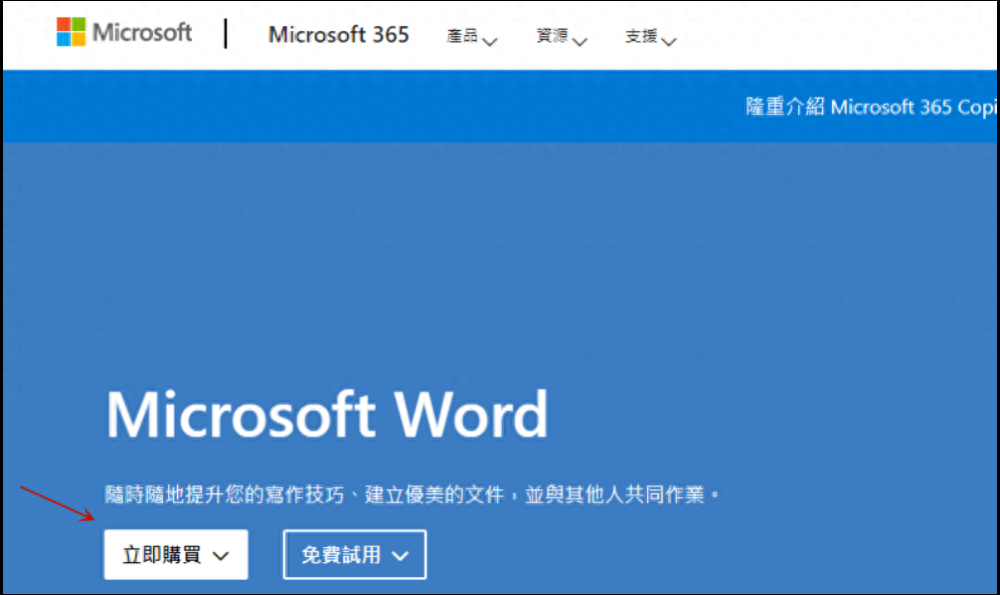Click the Microsoft Word heading text
Screen dimensions: 1000x595
(327, 415)
